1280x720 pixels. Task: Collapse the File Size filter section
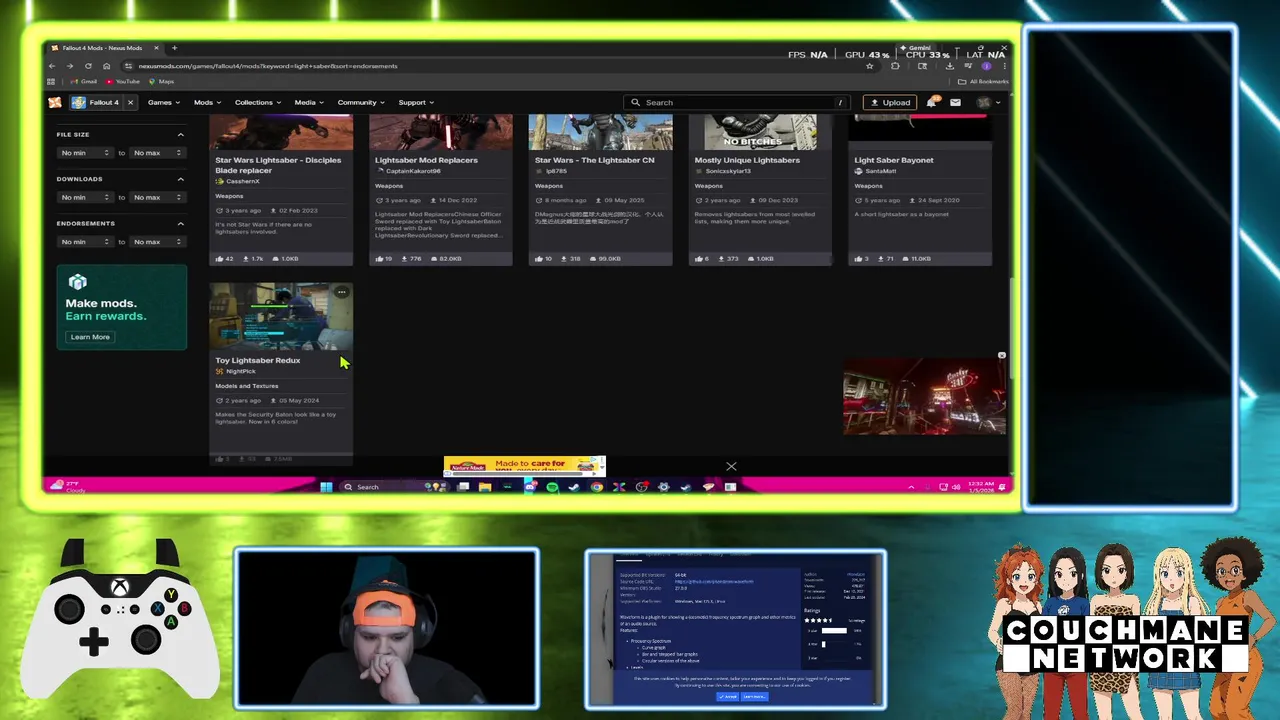point(181,134)
